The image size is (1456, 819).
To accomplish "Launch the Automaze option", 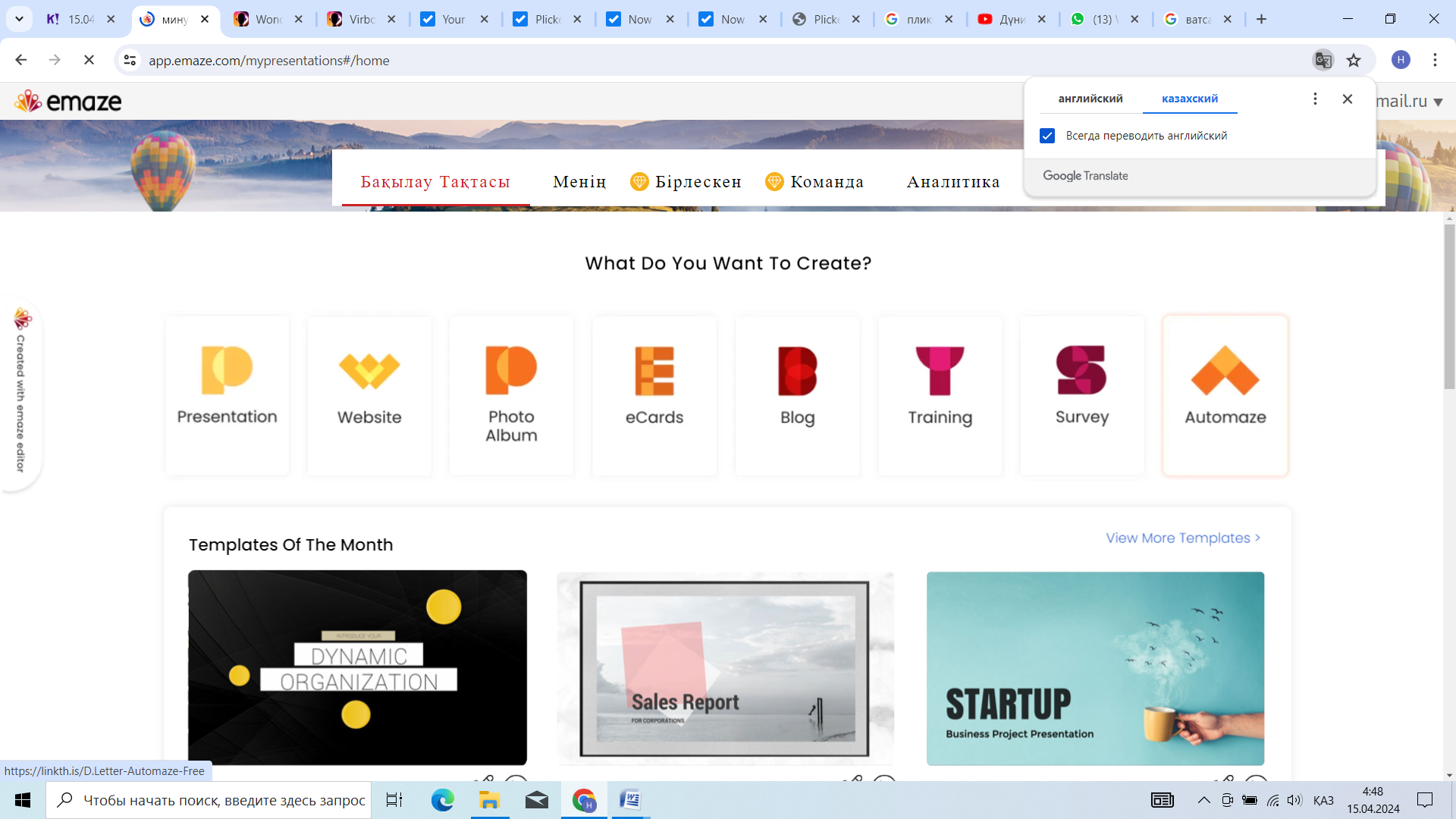I will tap(1225, 394).
